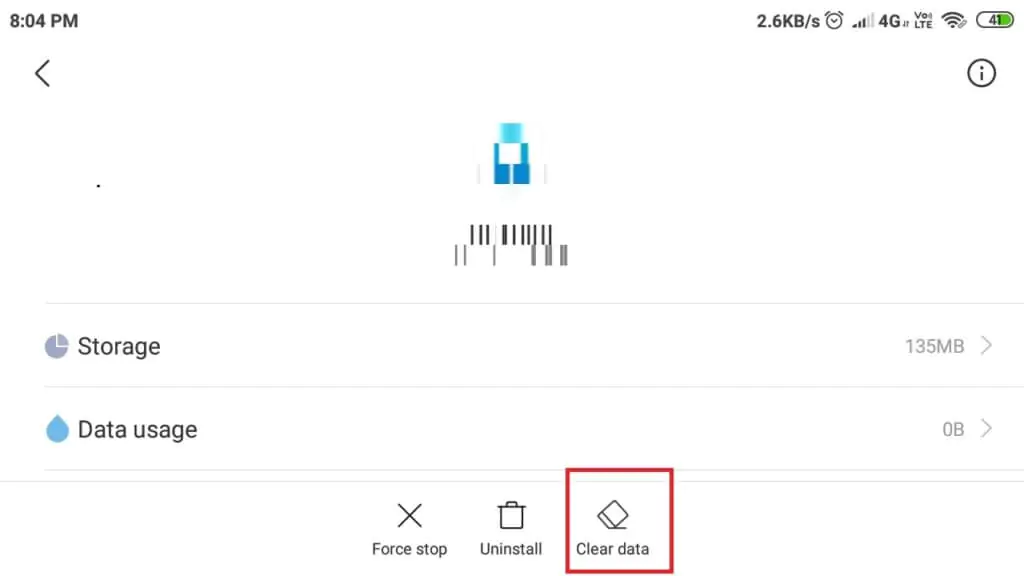Tap the battery indicator in status bar
Screen dimensions: 1024x576
click(x=995, y=20)
